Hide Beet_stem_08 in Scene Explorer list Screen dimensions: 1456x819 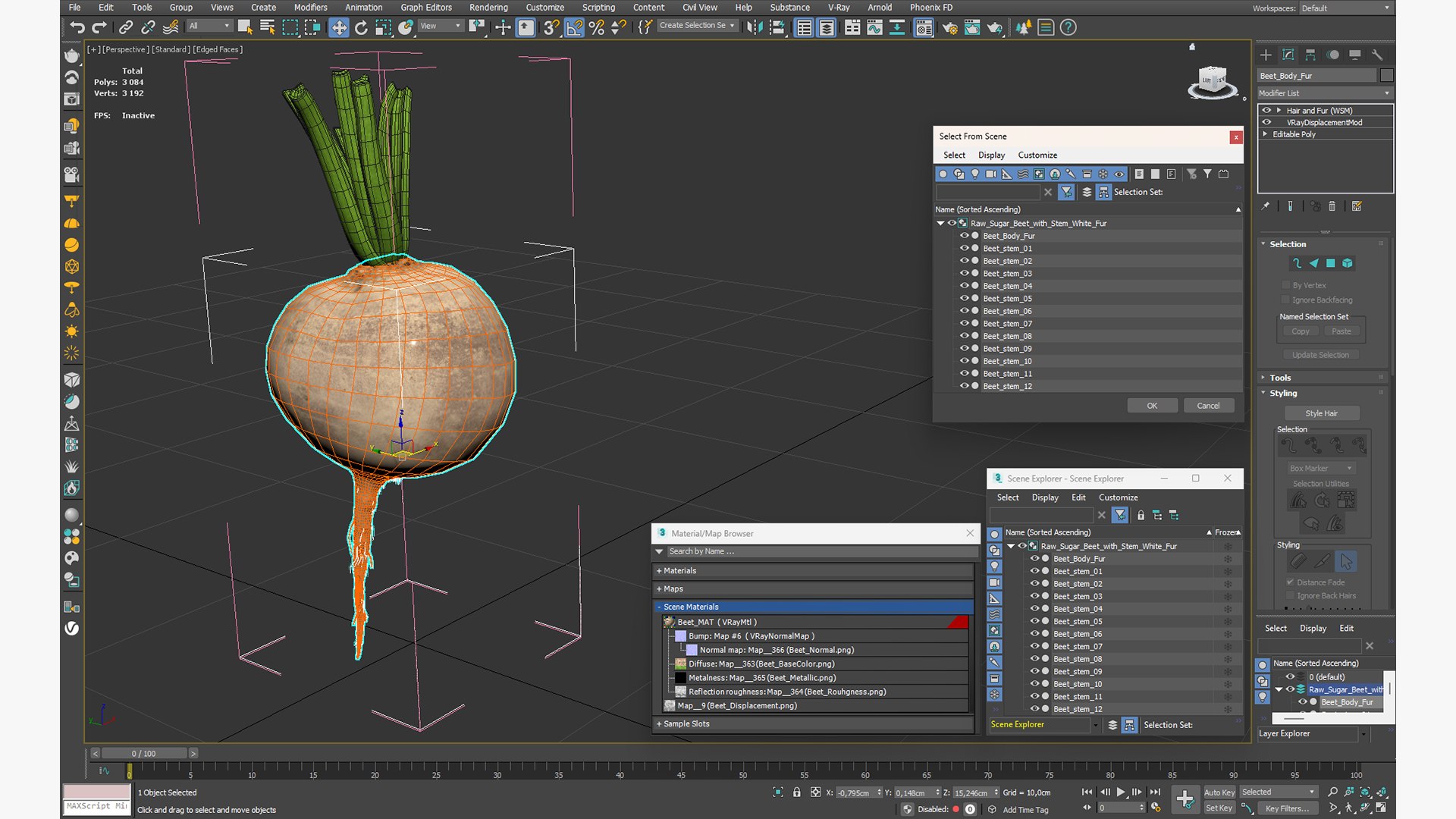tap(1034, 658)
